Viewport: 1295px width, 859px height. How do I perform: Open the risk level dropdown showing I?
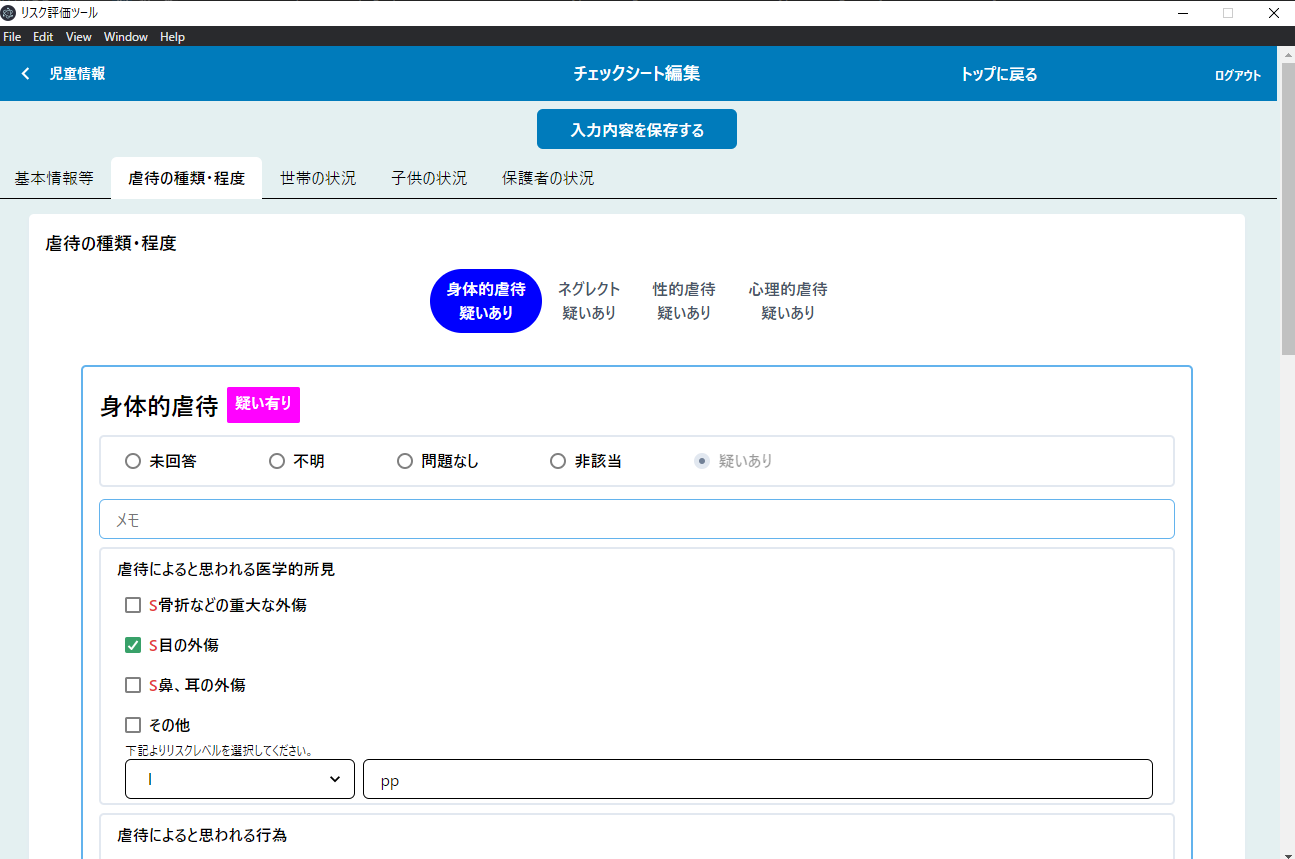pos(240,779)
